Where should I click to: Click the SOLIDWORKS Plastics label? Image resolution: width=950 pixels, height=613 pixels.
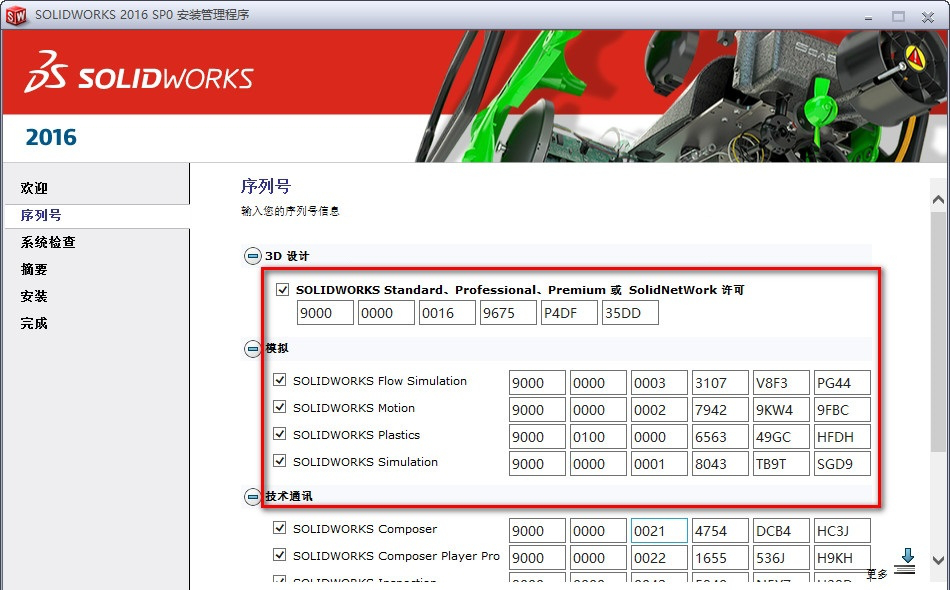356,435
